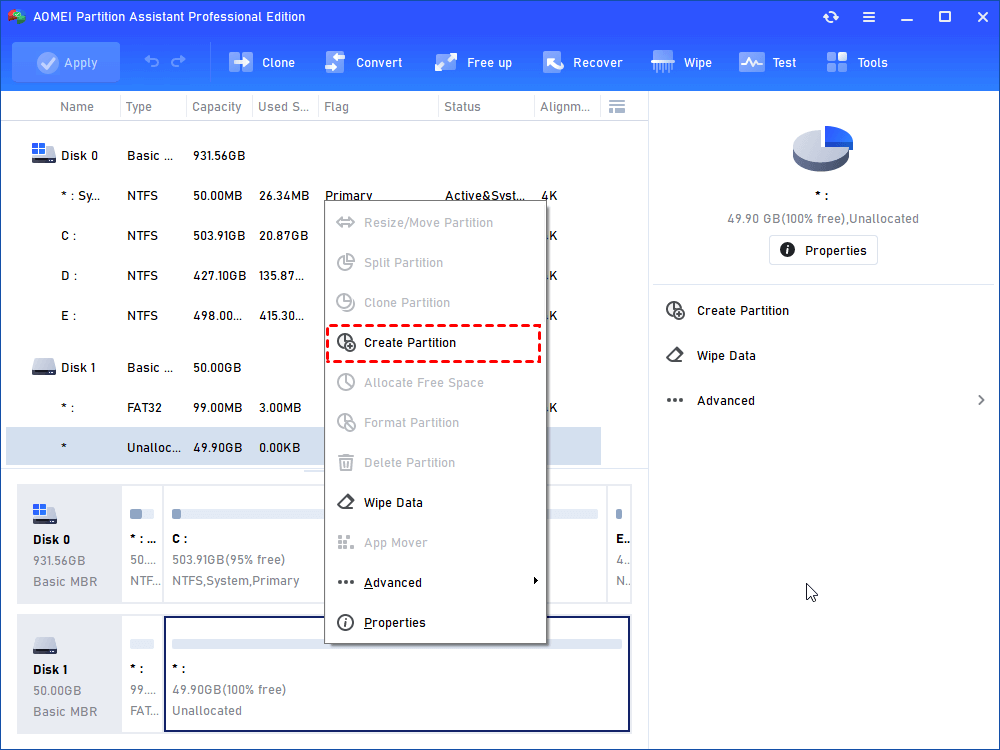
Task: Click the Disk 1 drive icon in the list
Action: click(43, 367)
